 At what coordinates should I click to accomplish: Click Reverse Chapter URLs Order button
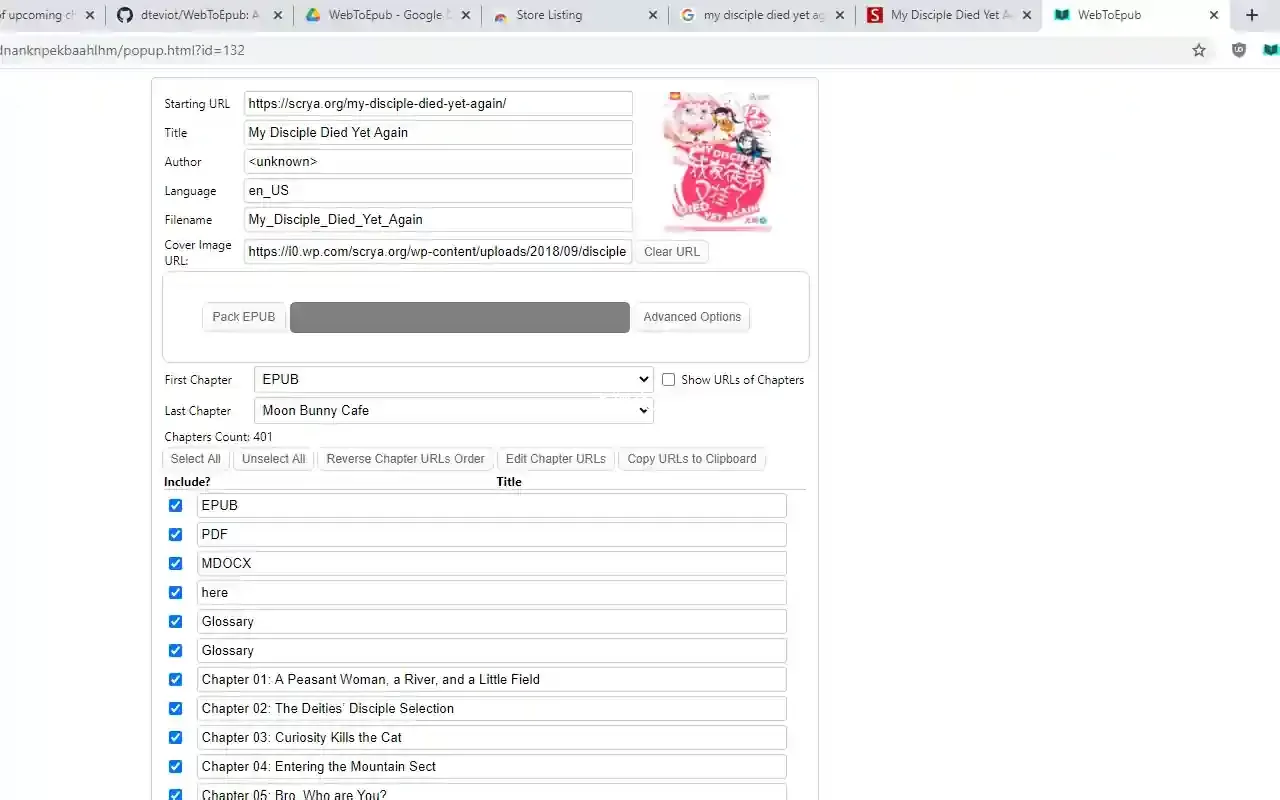click(x=405, y=459)
